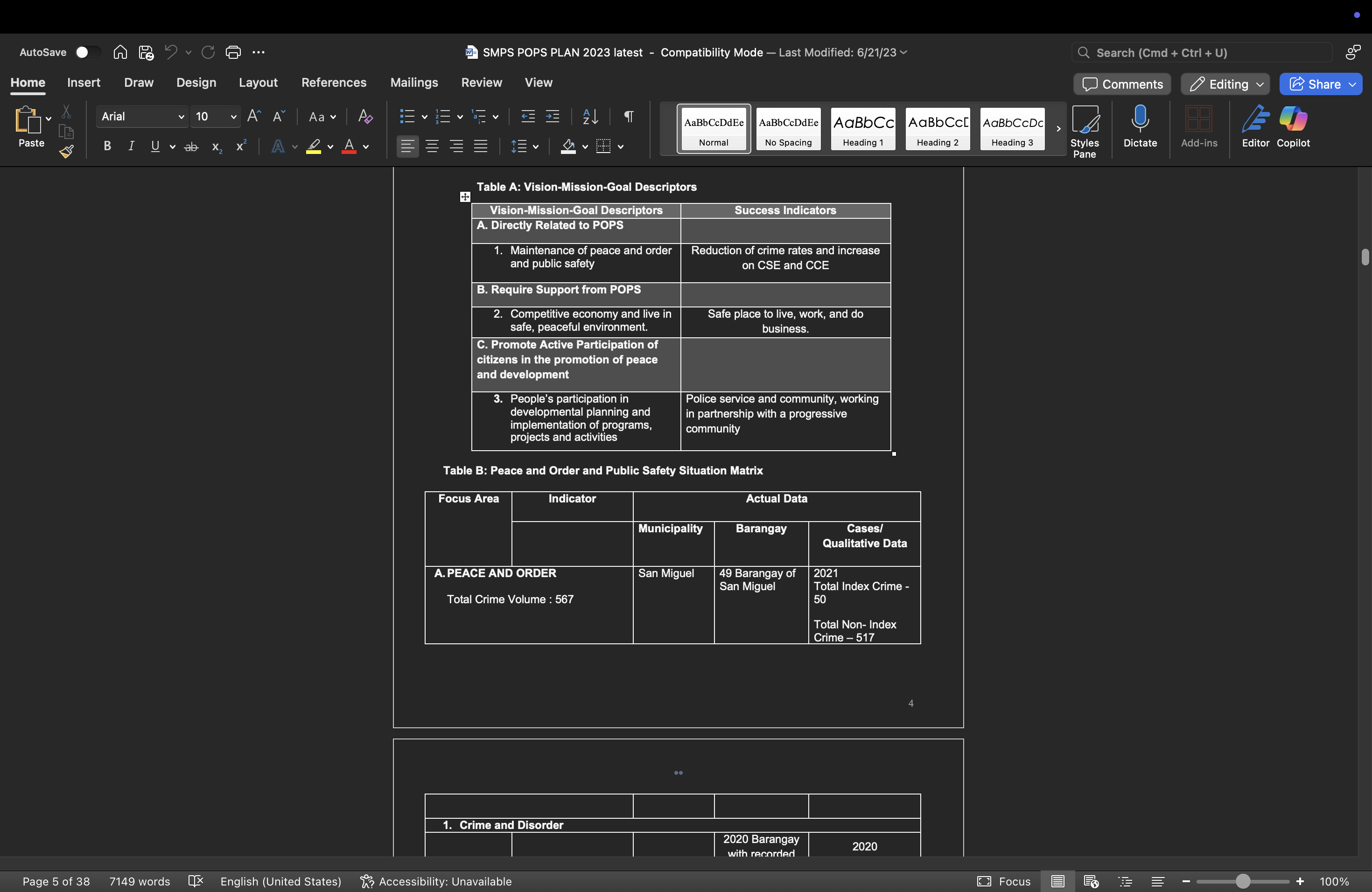Show paragraph marks pilcrow toggle
The width and height of the screenshot is (1372, 892).
[629, 116]
